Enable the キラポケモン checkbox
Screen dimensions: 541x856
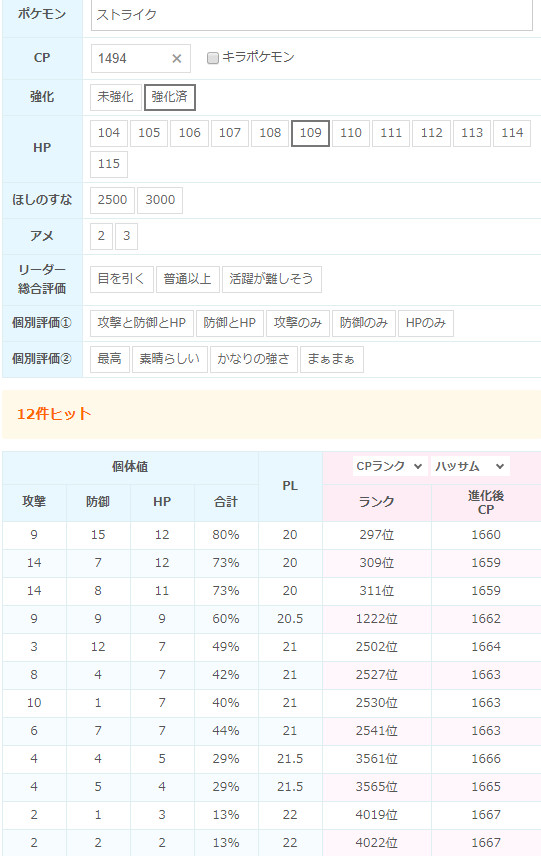pyautogui.click(x=213, y=57)
